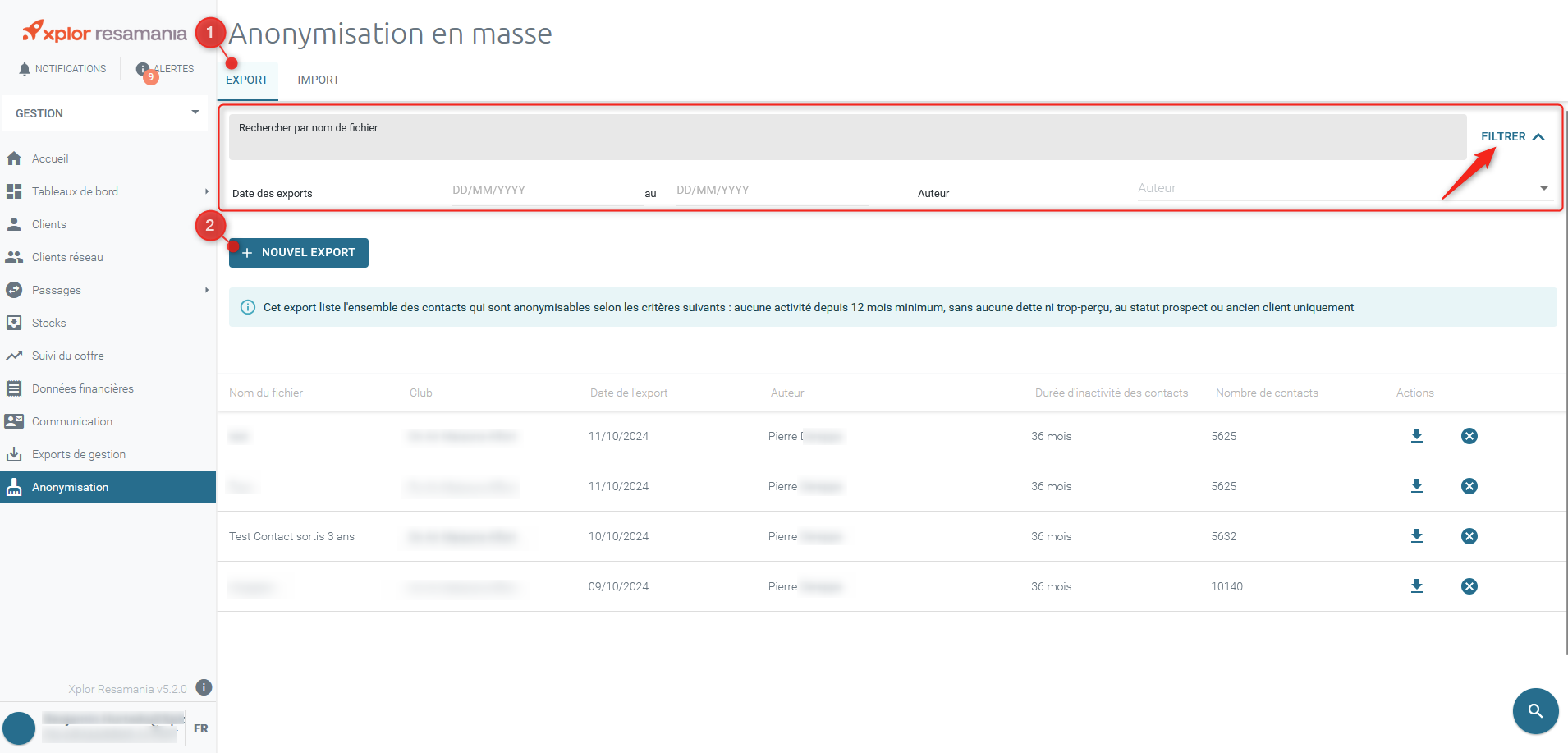Open the Notifications bell icon
This screenshot has height=753, width=1568.
tap(24, 68)
